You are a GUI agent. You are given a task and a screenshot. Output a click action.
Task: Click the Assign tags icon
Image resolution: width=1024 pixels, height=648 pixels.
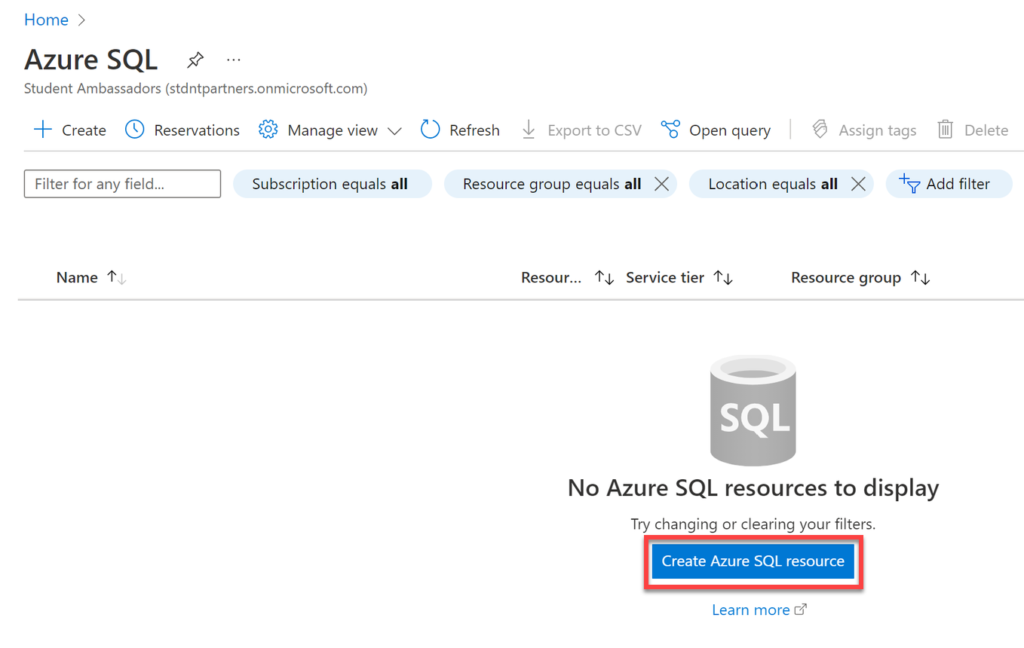click(x=819, y=129)
